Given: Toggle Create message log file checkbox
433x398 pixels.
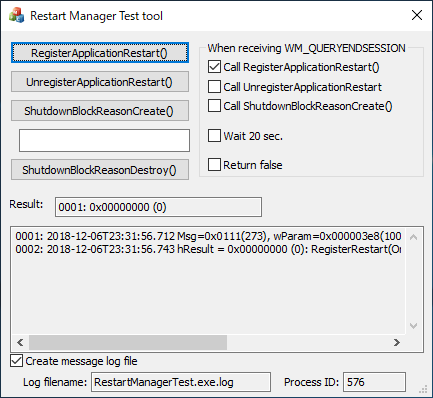Looking at the screenshot, I should click(x=16, y=361).
